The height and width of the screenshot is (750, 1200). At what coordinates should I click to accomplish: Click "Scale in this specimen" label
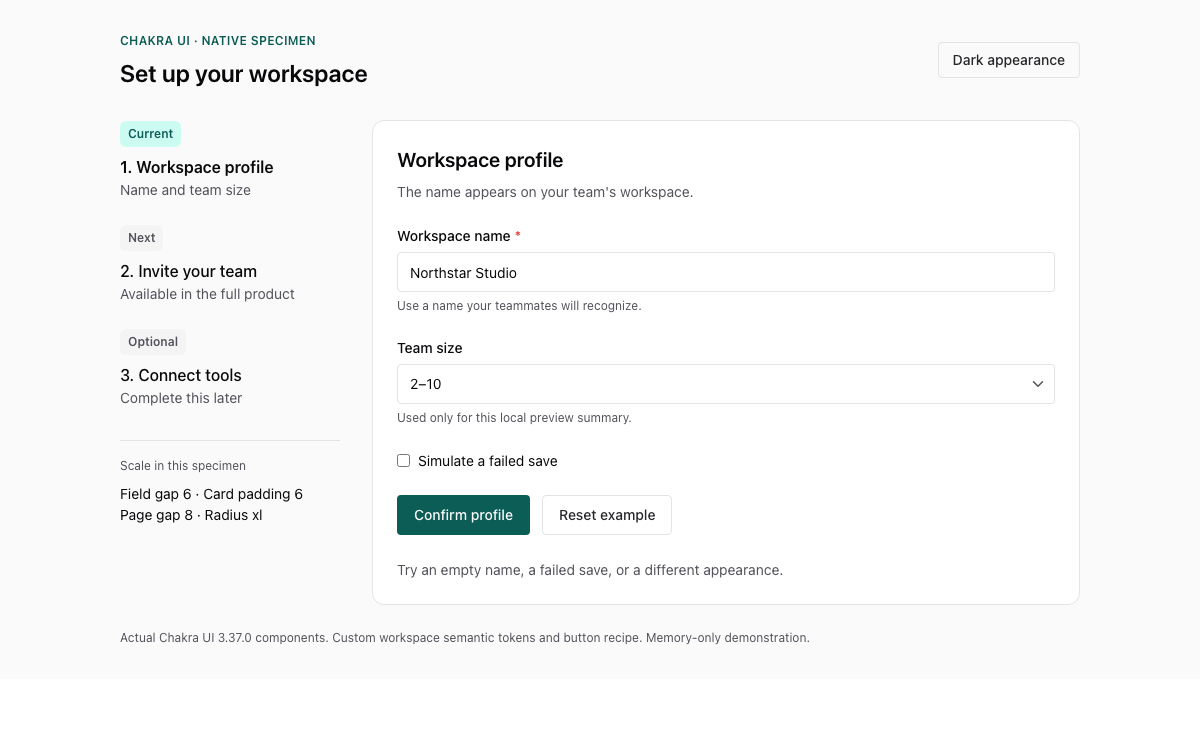(x=183, y=466)
